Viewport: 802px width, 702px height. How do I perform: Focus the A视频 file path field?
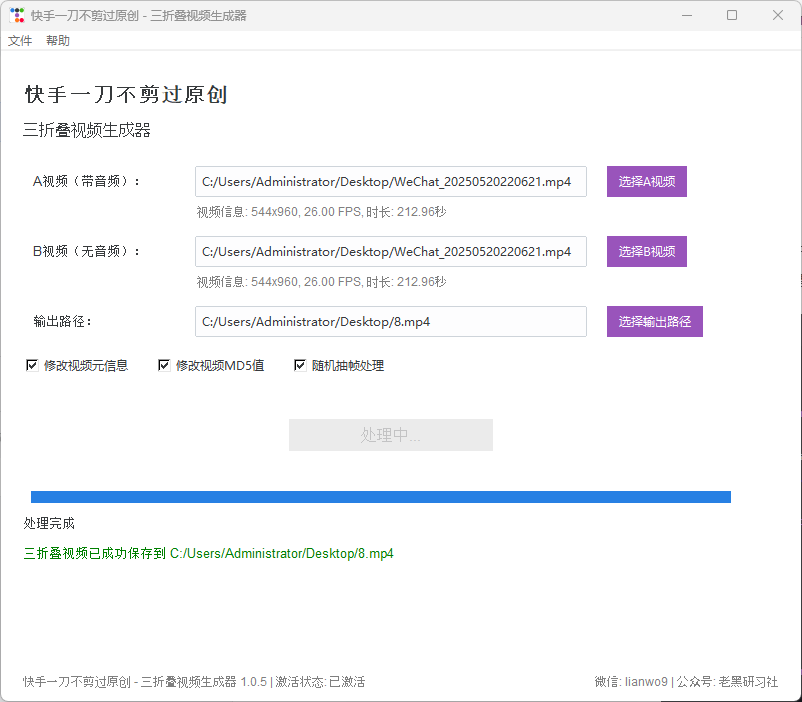click(x=390, y=182)
